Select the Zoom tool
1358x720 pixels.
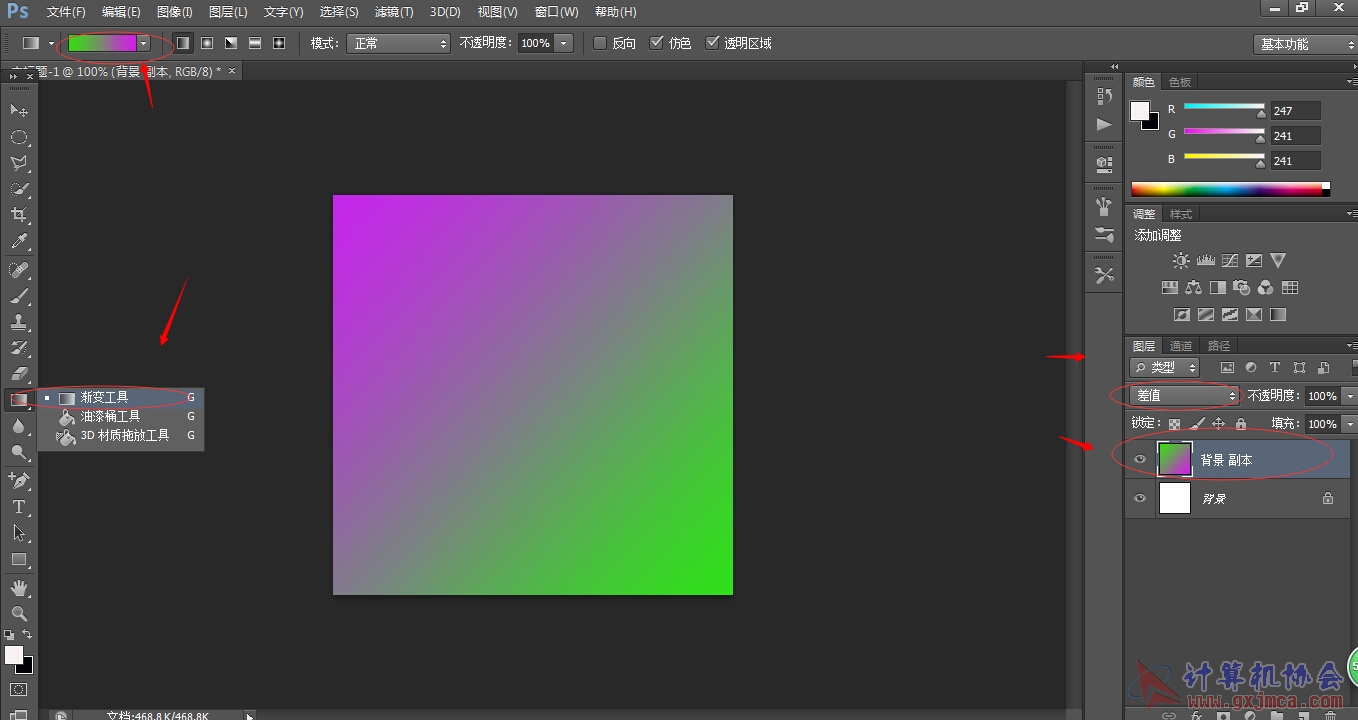click(x=19, y=613)
